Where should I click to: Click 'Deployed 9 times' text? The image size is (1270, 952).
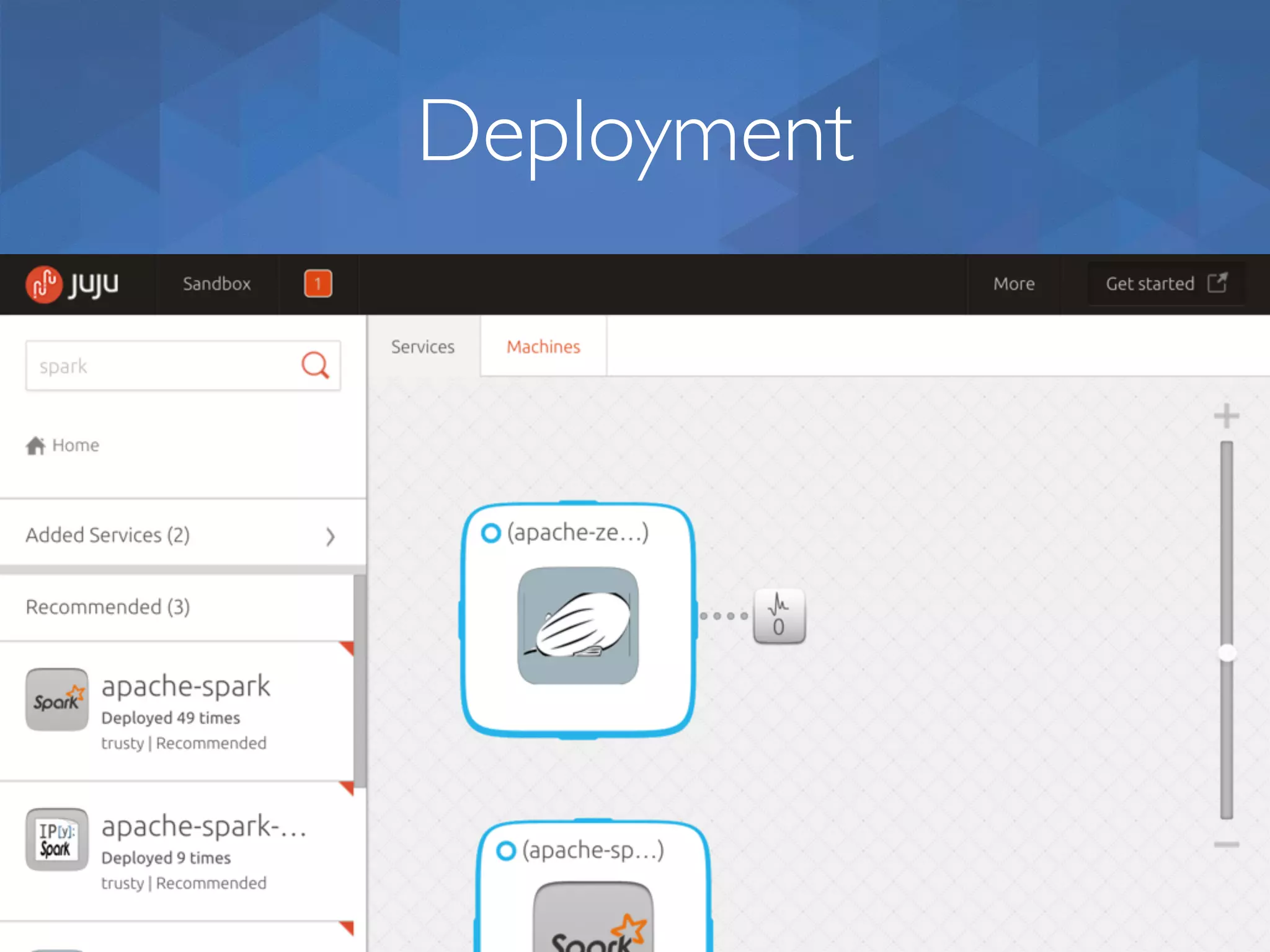click(x=166, y=858)
